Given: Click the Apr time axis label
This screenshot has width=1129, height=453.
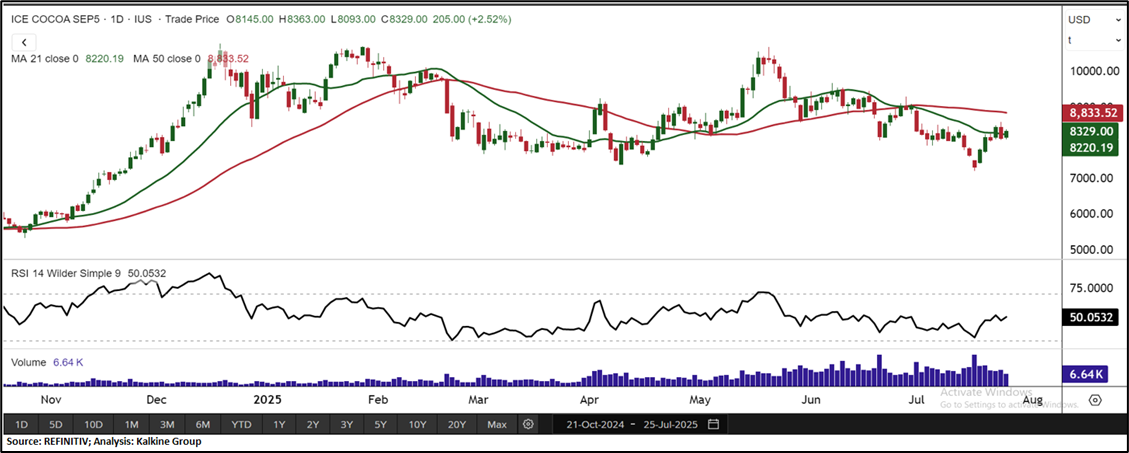Looking at the screenshot, I should coord(590,399).
